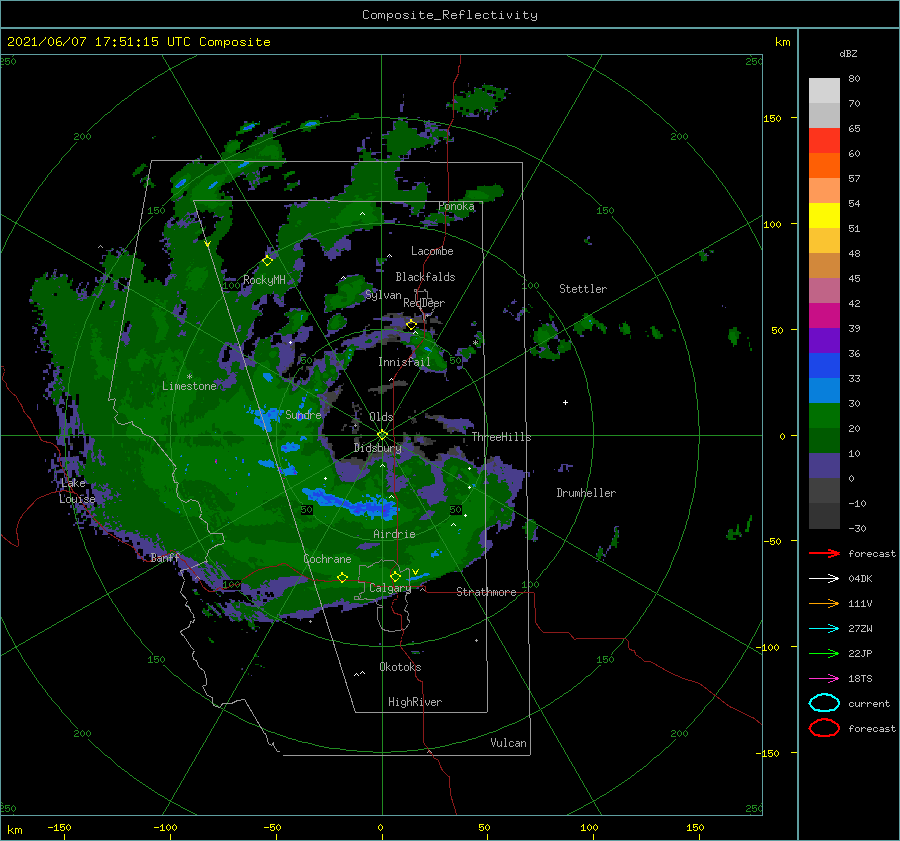This screenshot has width=900, height=841.
Task: Click the yellow diamond marker above Calgary label
Action: tap(395, 576)
